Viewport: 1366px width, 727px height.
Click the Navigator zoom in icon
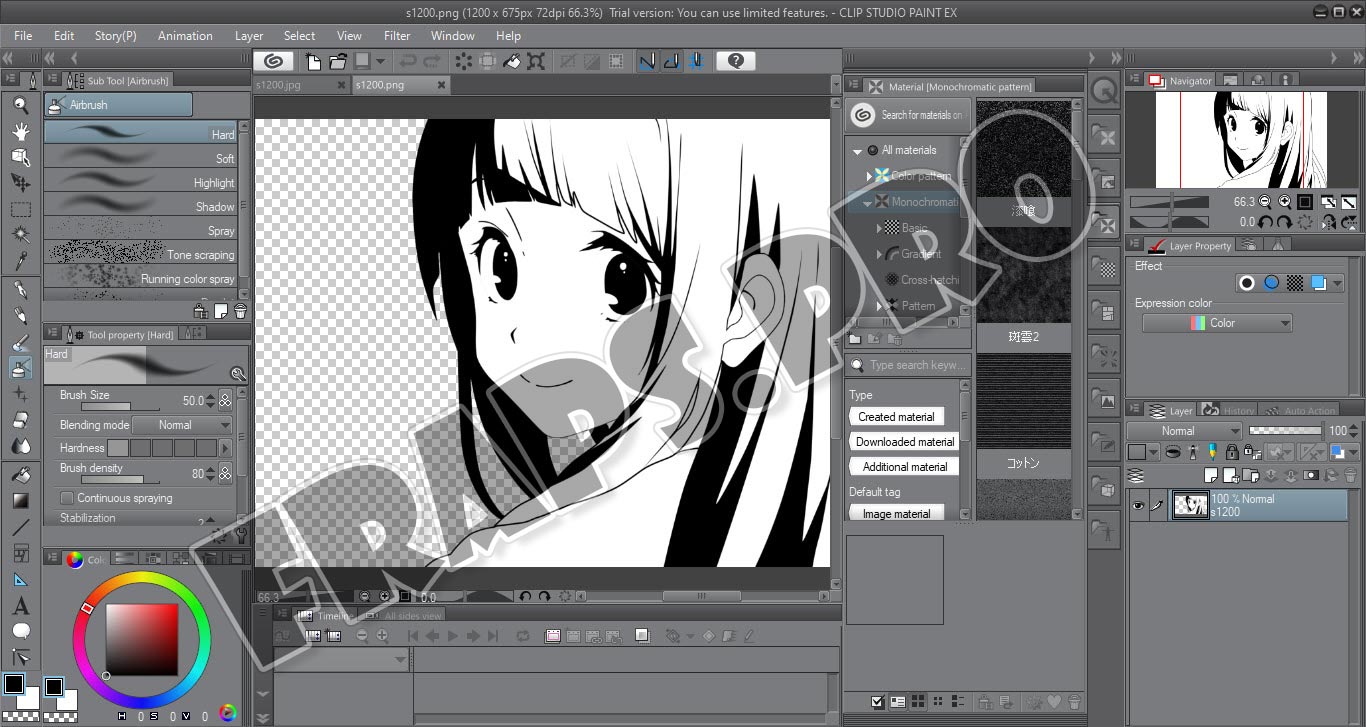tap(1284, 201)
